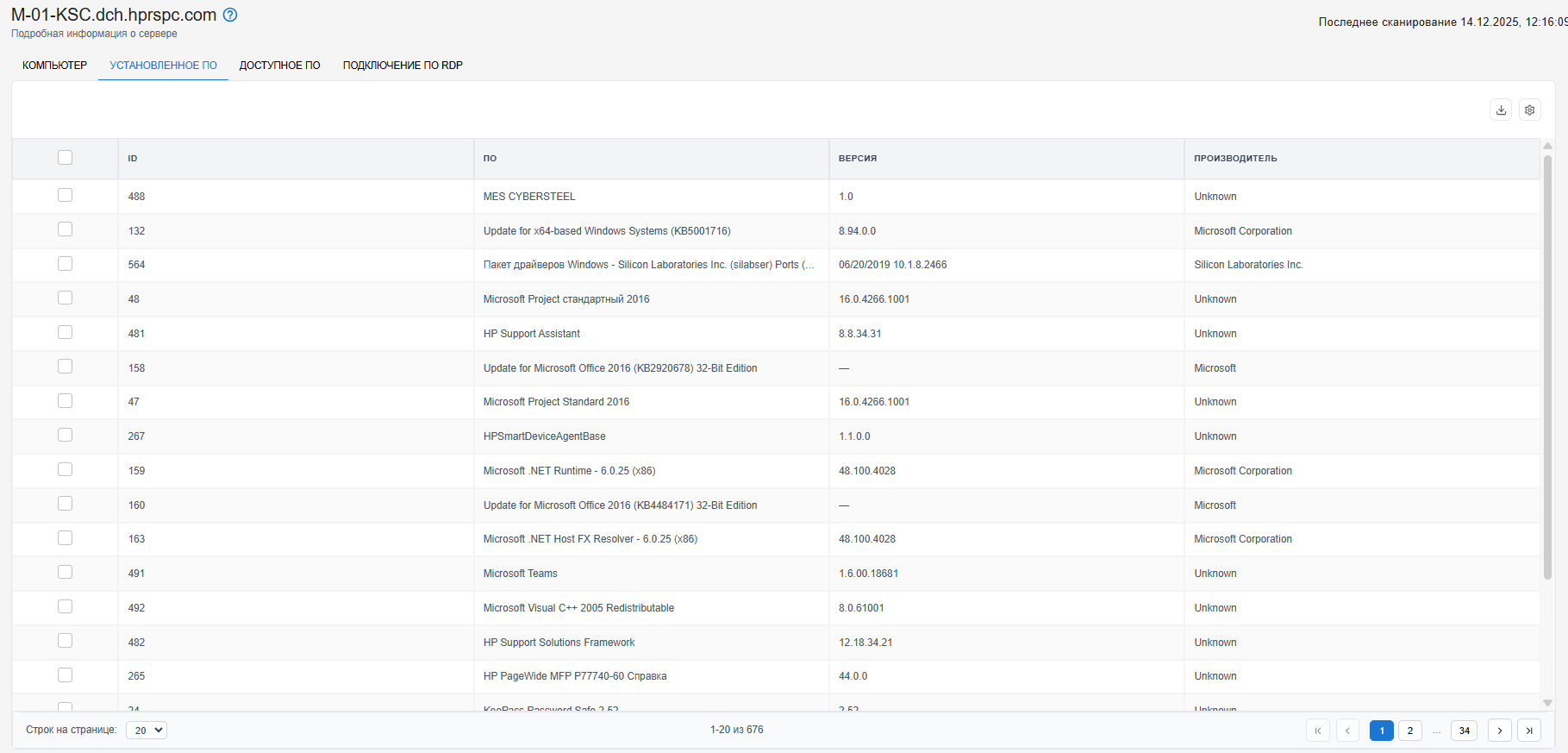
Task: Tick row 163 .NET Host FX checkbox
Action: [65, 538]
